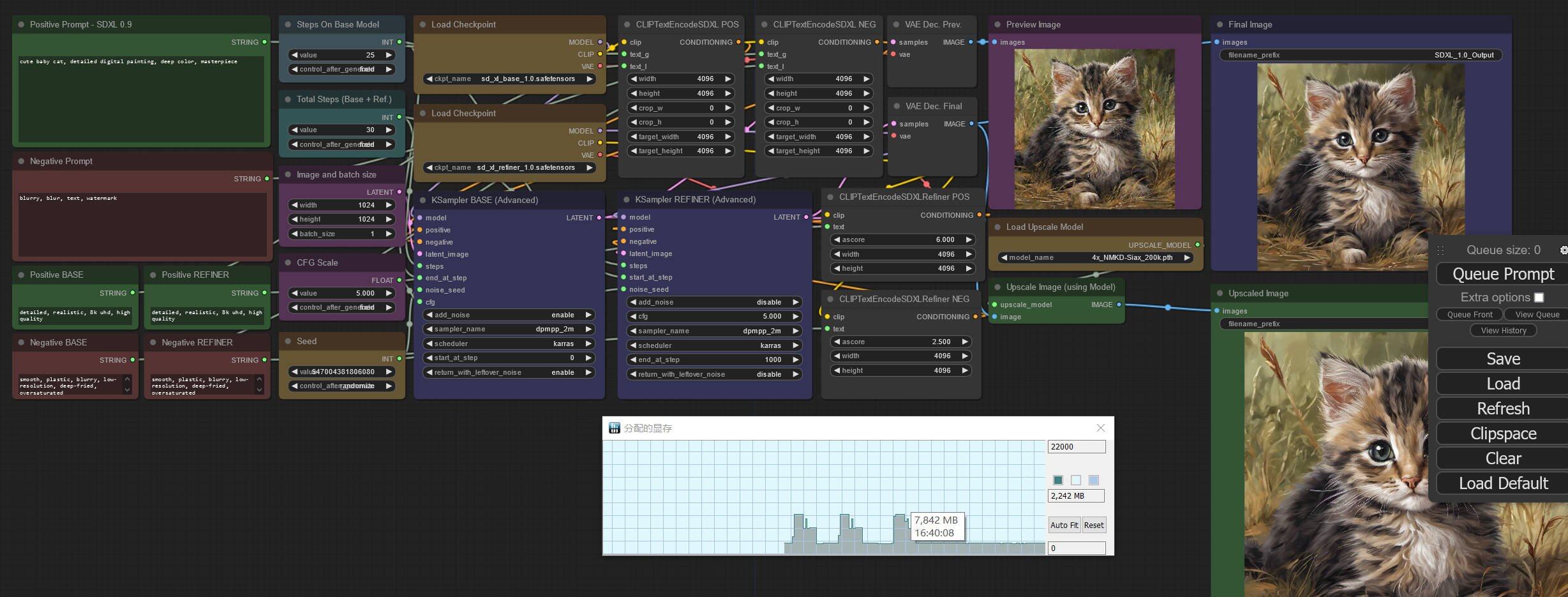1568x597 pixels.
Task: Increase Steps On Base Model value 25 arrow
Action: [388, 55]
